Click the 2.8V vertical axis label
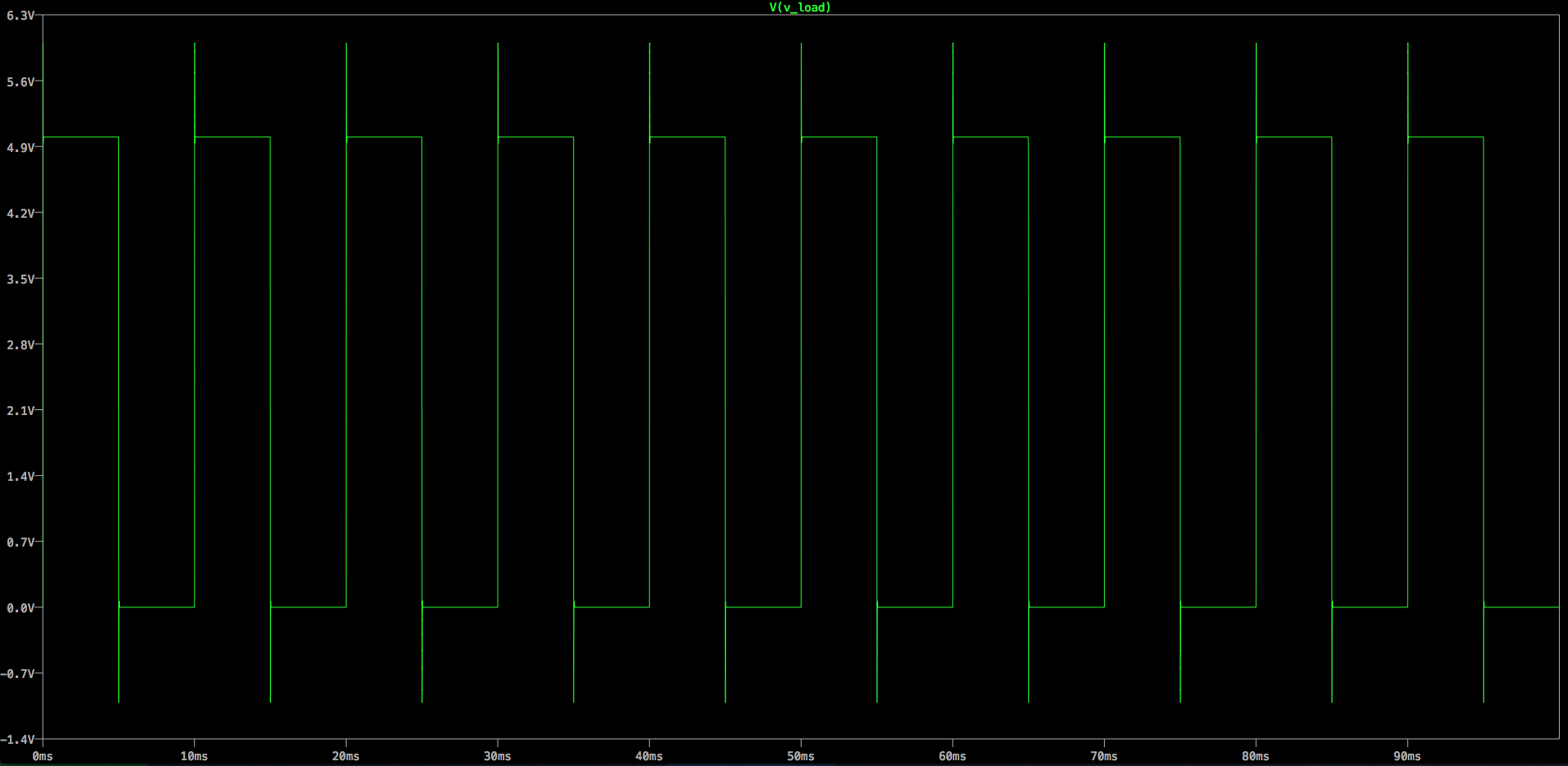 (21, 344)
